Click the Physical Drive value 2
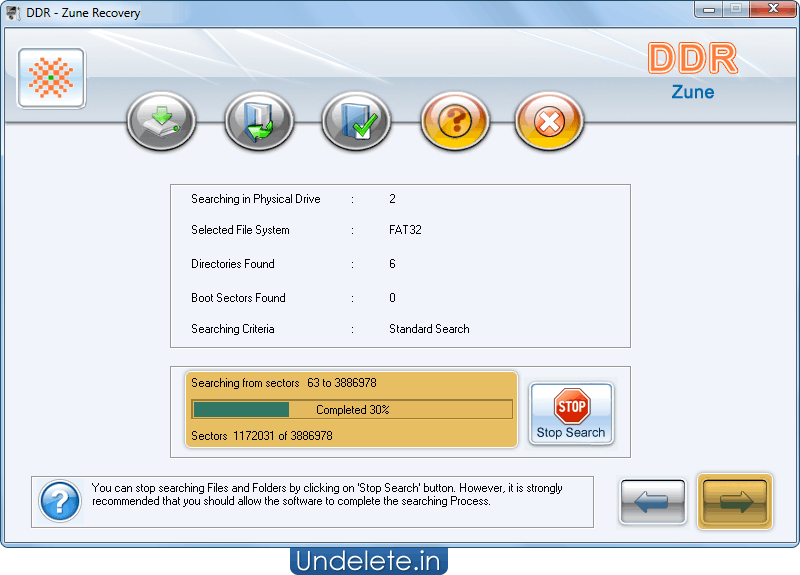The width and height of the screenshot is (800, 575). pos(392,199)
